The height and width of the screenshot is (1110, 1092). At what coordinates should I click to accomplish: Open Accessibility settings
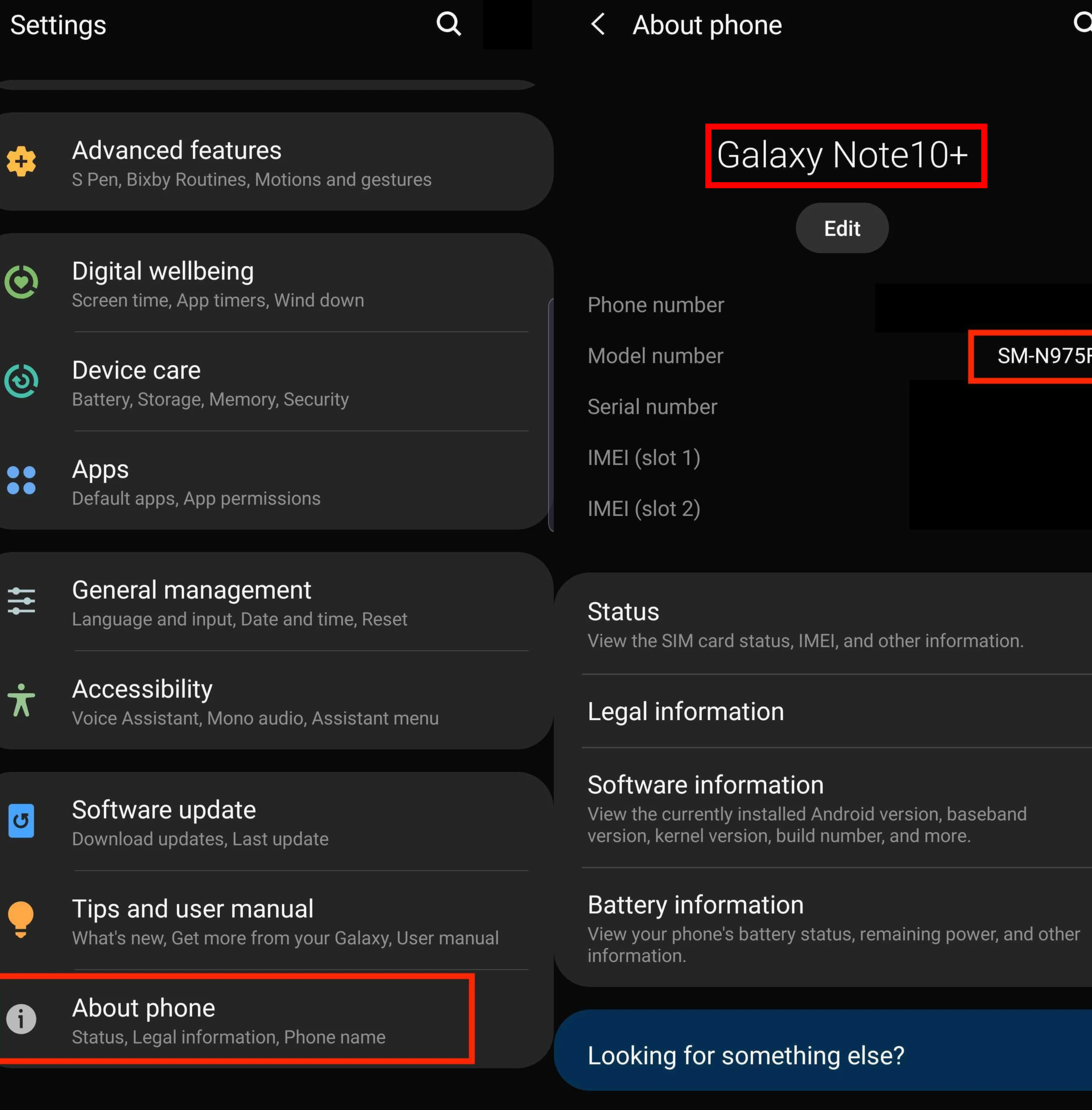click(x=275, y=701)
